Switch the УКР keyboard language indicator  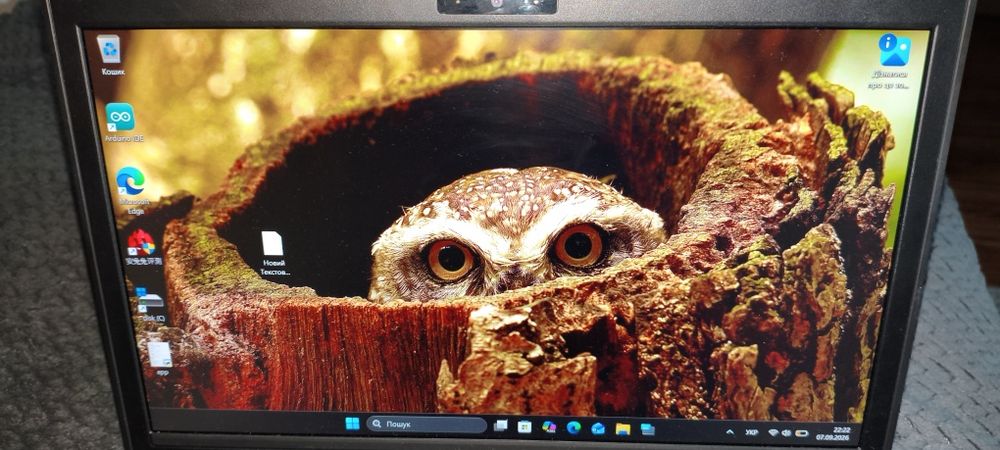[751, 433]
